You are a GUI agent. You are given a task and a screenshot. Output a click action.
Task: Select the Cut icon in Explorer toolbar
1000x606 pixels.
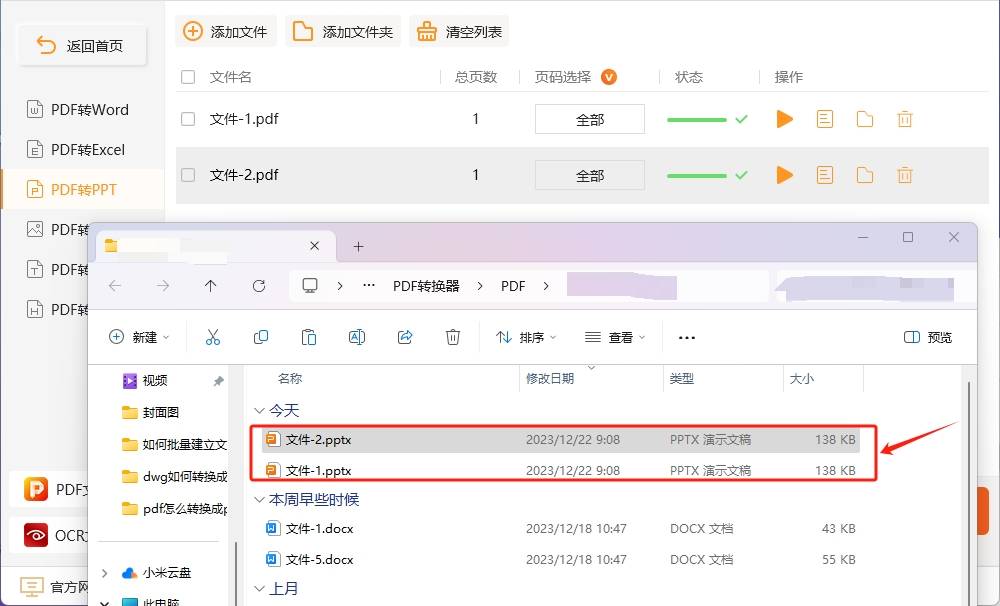click(x=213, y=337)
